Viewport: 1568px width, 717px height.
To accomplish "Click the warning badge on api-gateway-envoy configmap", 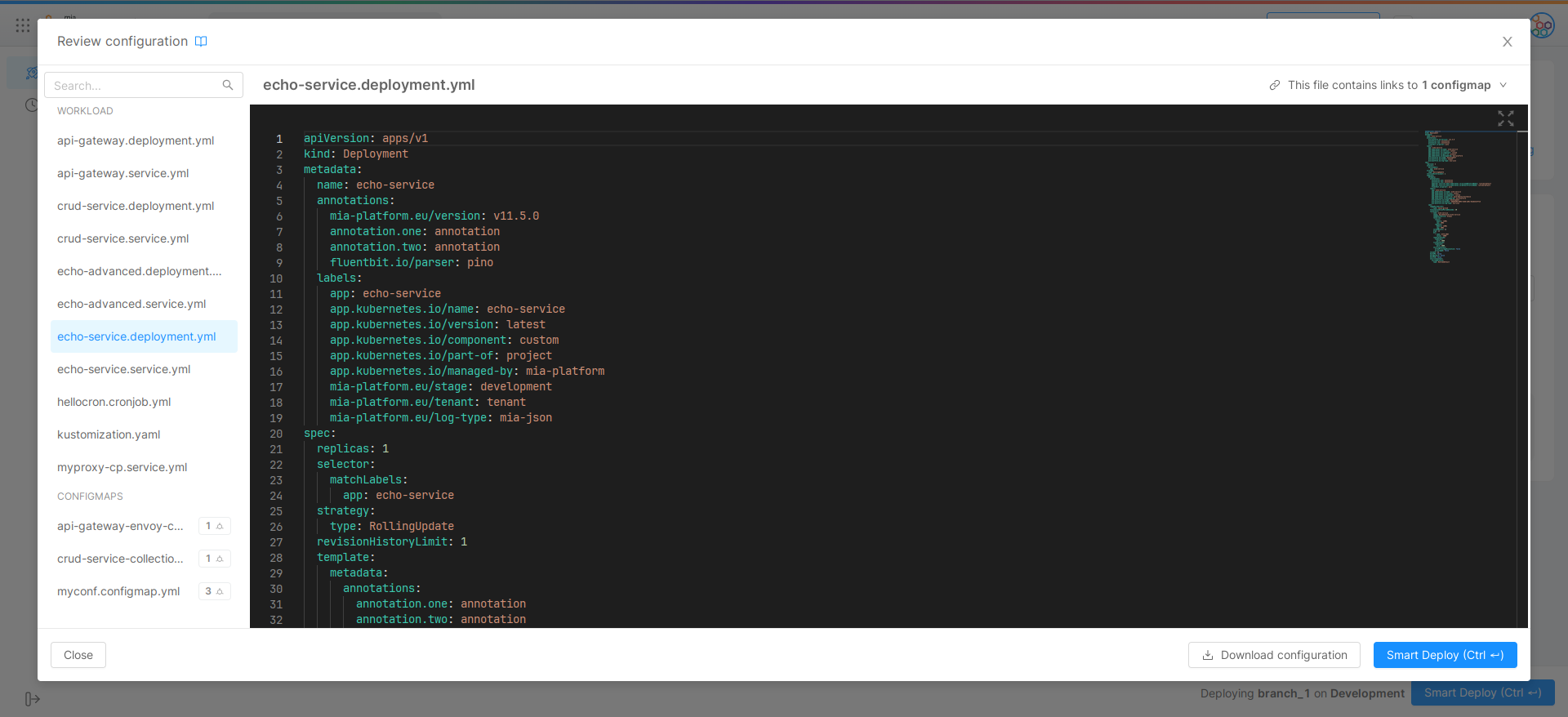I will 215,526.
